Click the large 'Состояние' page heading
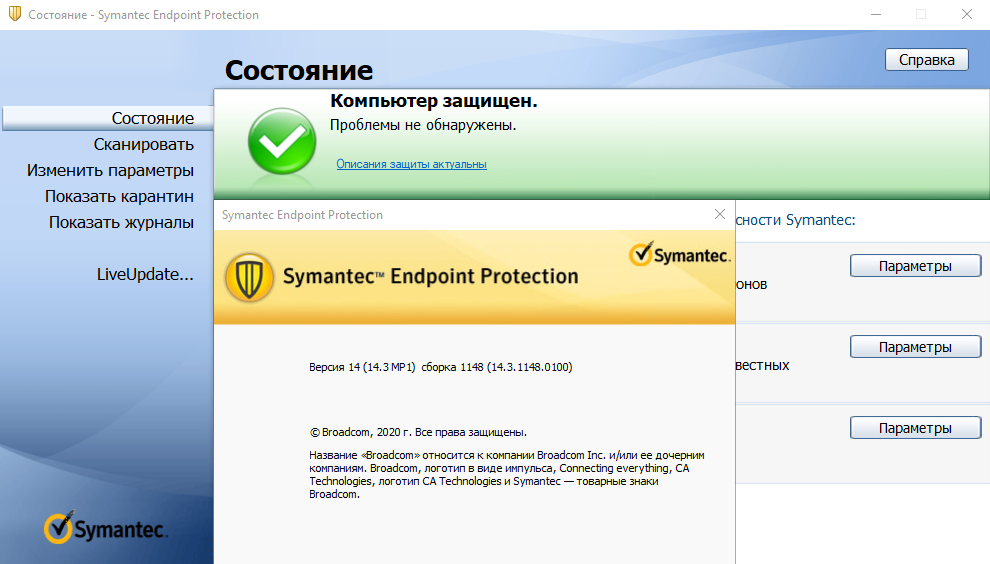 [299, 70]
